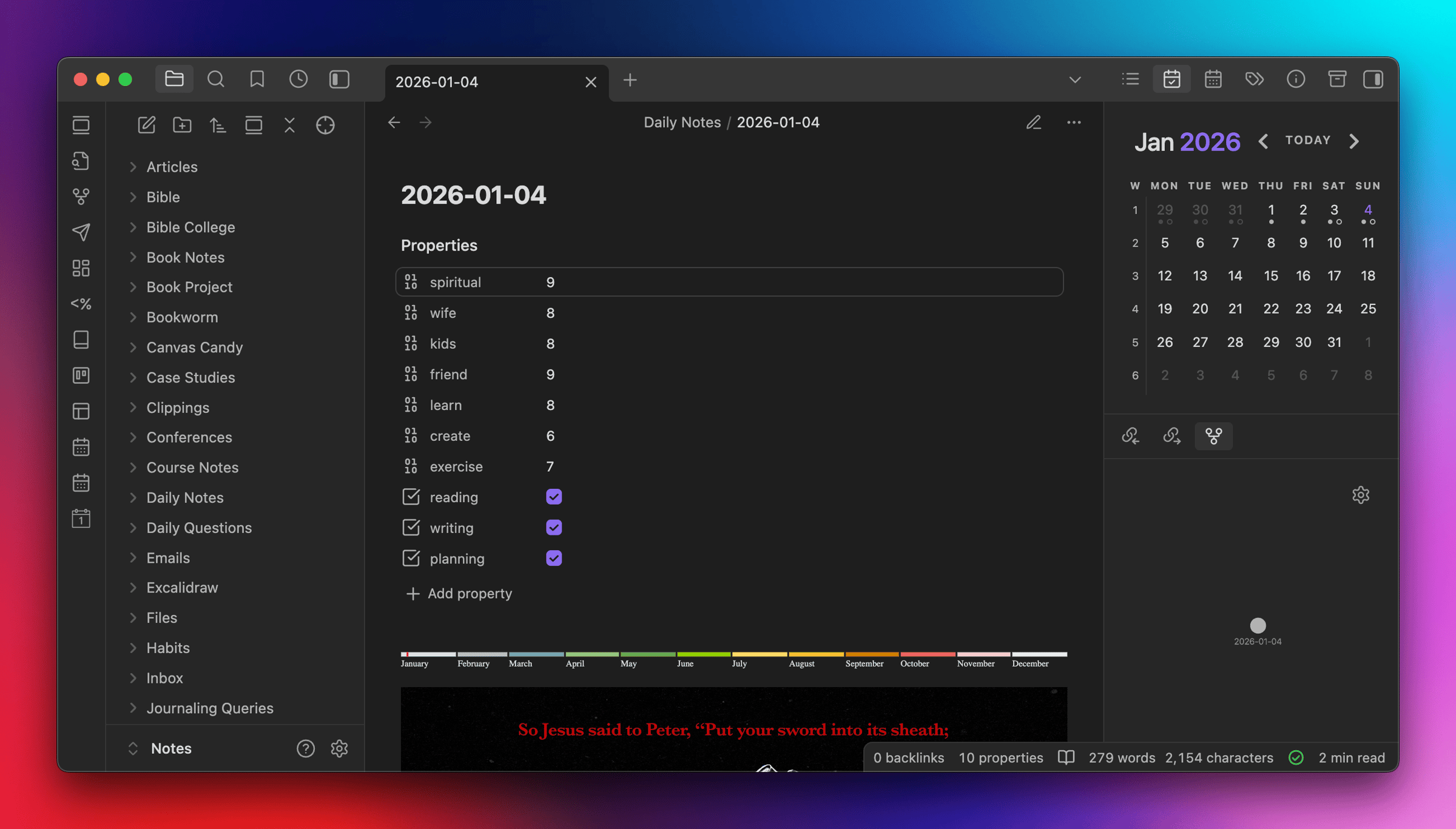The width and height of the screenshot is (1456, 829).
Task: Open the search icon in top toolbar
Action: [x=215, y=79]
